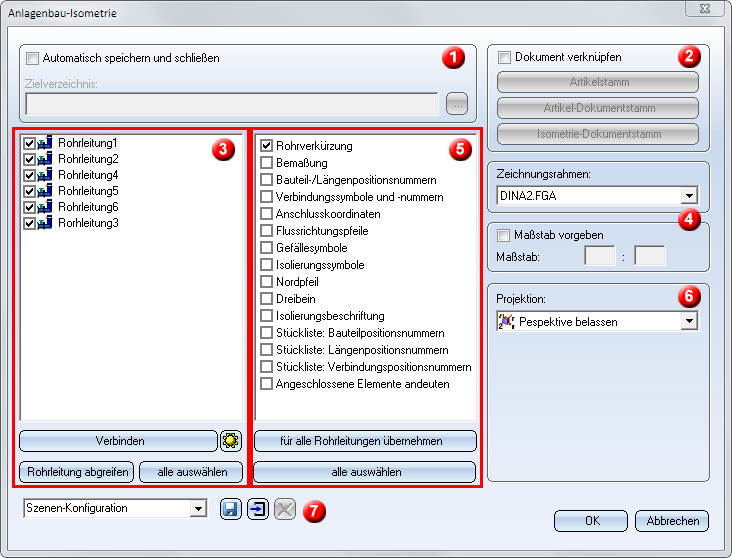Click Rohrleitung abgreifen button

click(77, 472)
